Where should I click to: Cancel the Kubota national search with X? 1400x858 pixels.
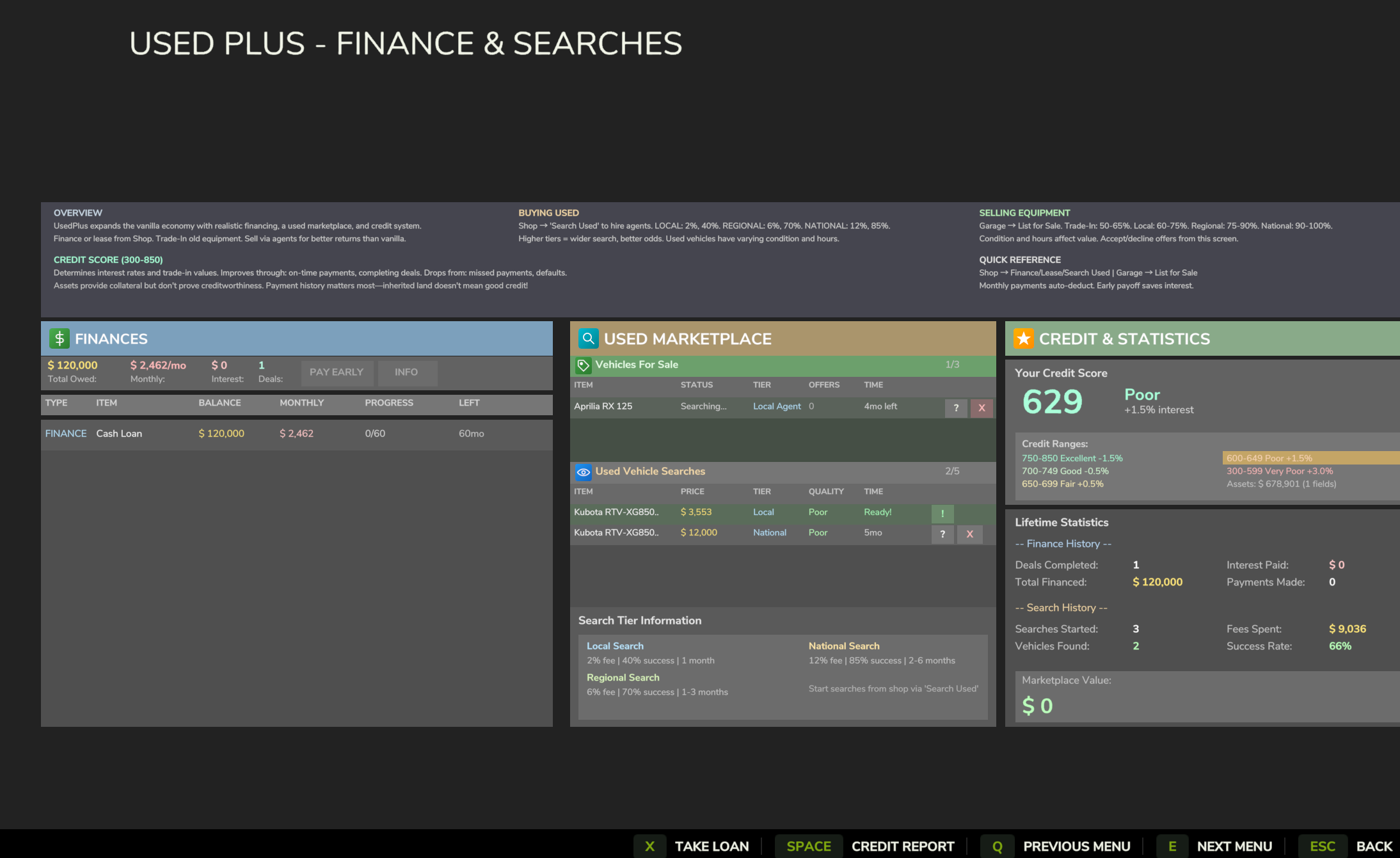click(969, 534)
